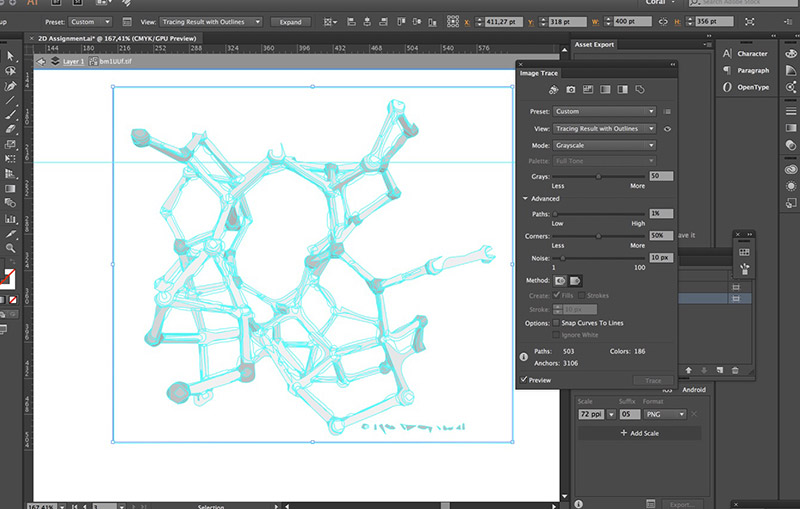This screenshot has width=800, height=509.
Task: Select the Pen tool
Action: (x=10, y=86)
